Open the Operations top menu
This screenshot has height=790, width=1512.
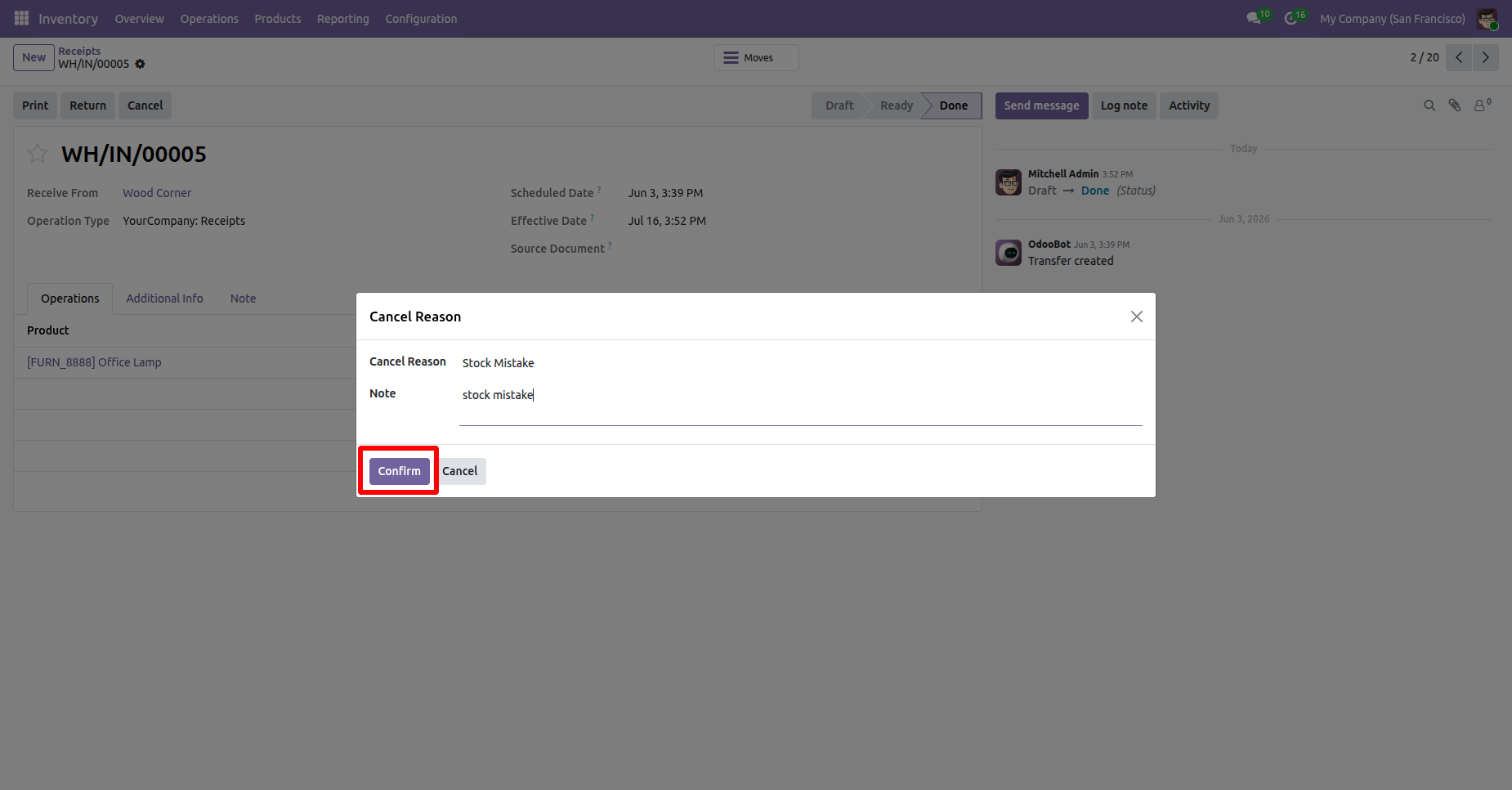coord(209,19)
